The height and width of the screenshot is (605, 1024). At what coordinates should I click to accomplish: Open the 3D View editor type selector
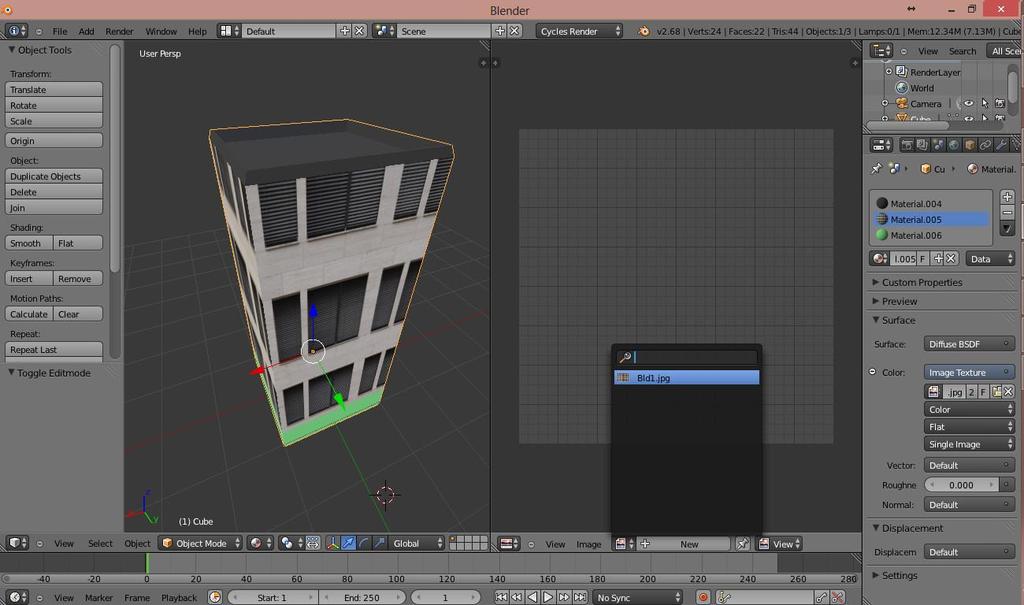click(x=18, y=543)
